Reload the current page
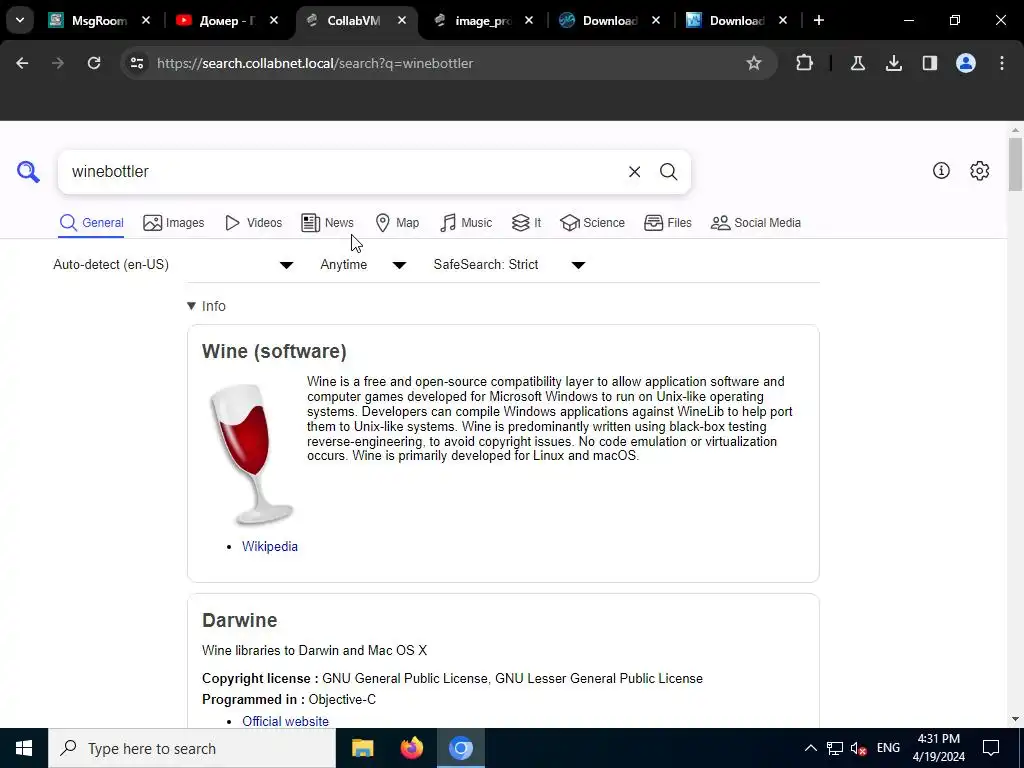1024x768 pixels. (x=94, y=63)
